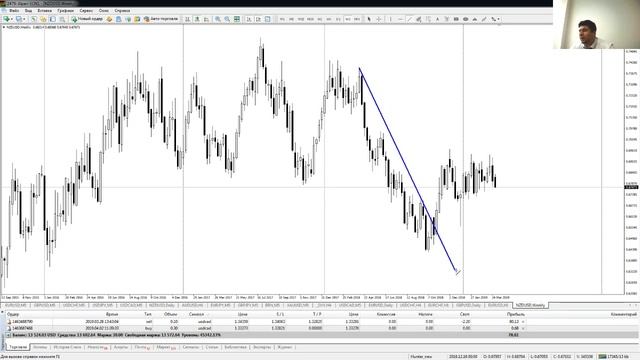The width and height of the screenshot is (640, 360).
Task: Toggle the Авто-торговля button
Action: [161, 19]
